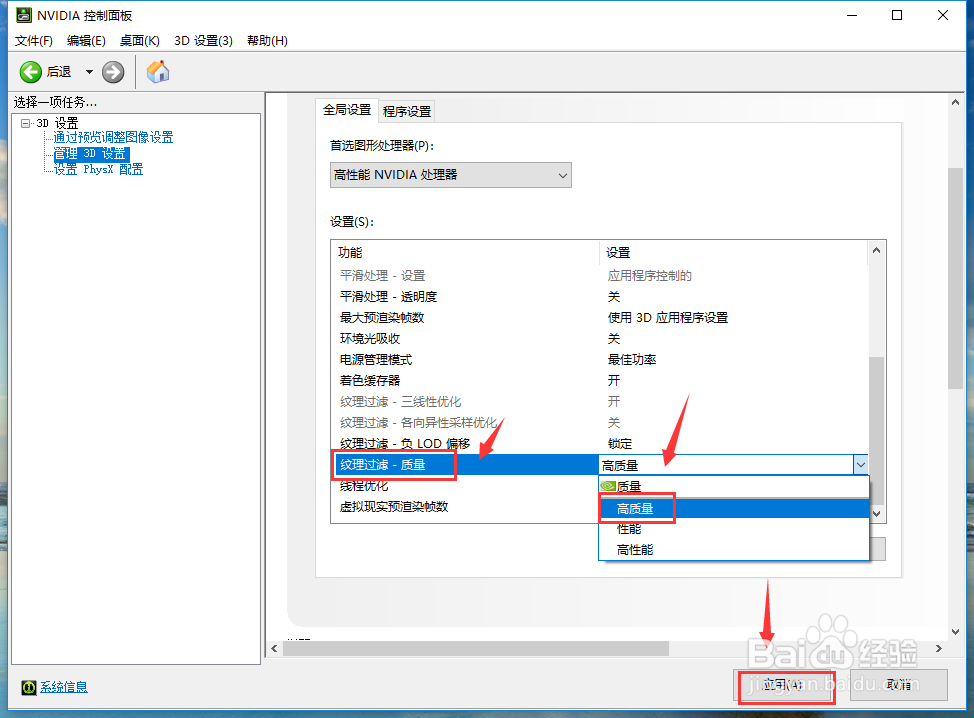Open 首选图形处理器 dropdown
Screen dimensions: 974x718
[x=450, y=175]
